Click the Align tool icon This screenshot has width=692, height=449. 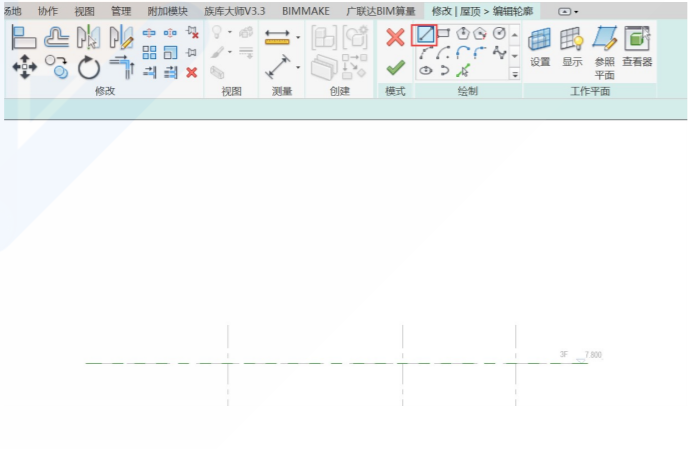pyautogui.click(x=24, y=38)
